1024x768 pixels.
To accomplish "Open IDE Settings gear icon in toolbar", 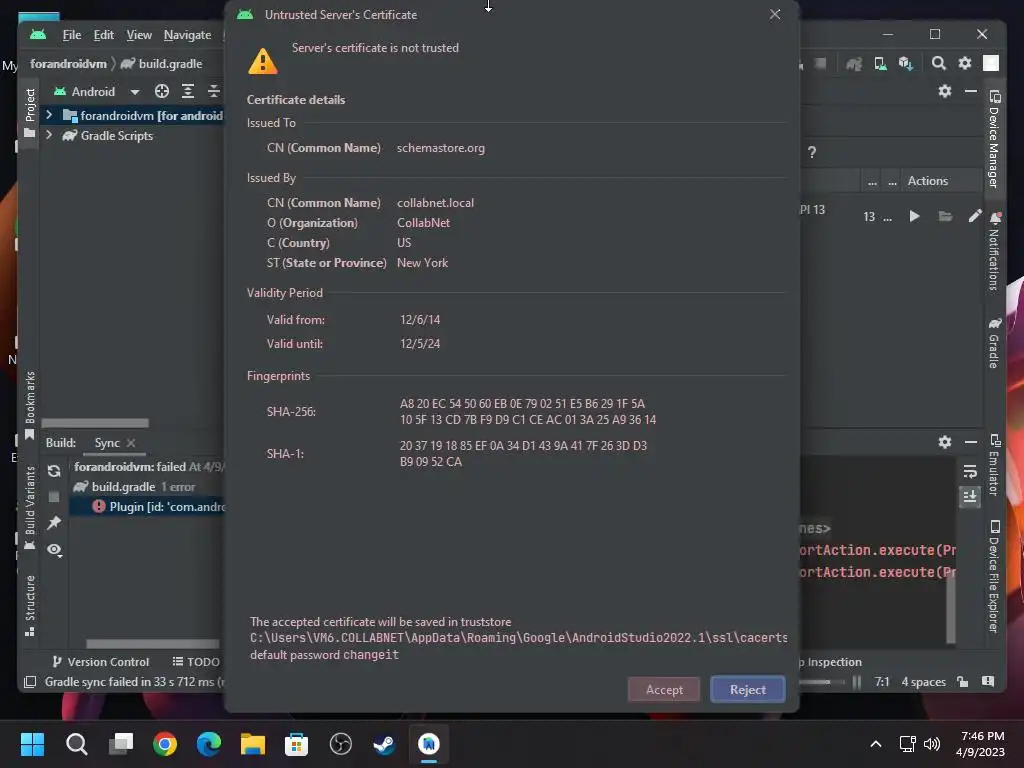I will coord(965,63).
